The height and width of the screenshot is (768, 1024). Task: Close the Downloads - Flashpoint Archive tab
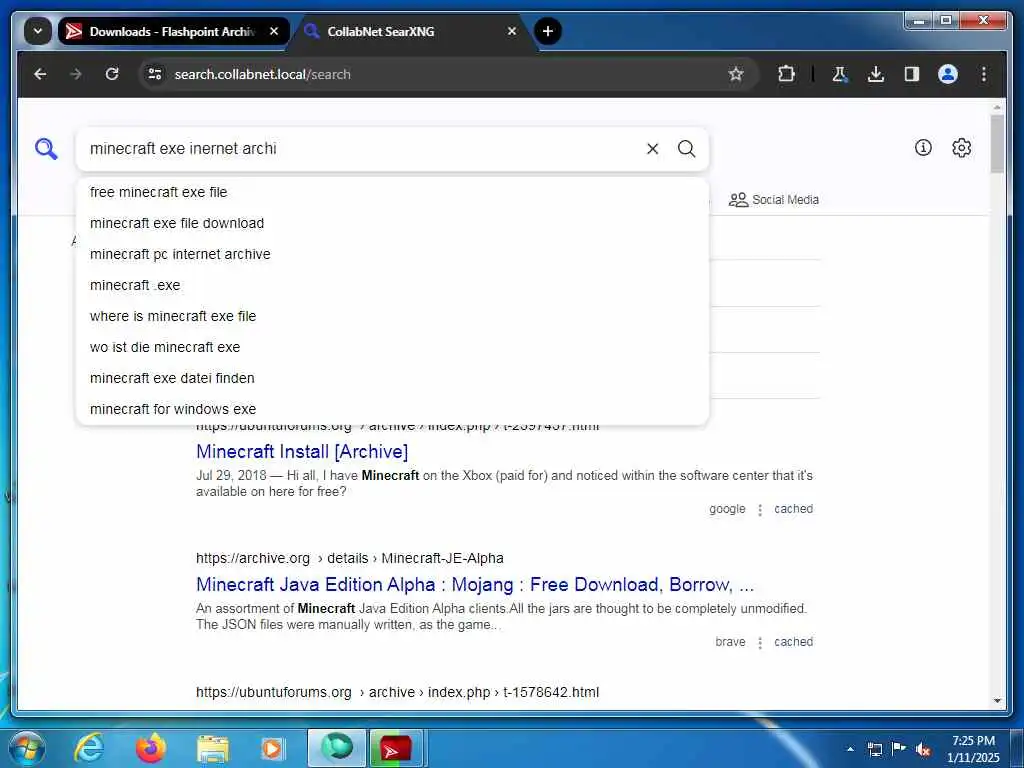[274, 31]
